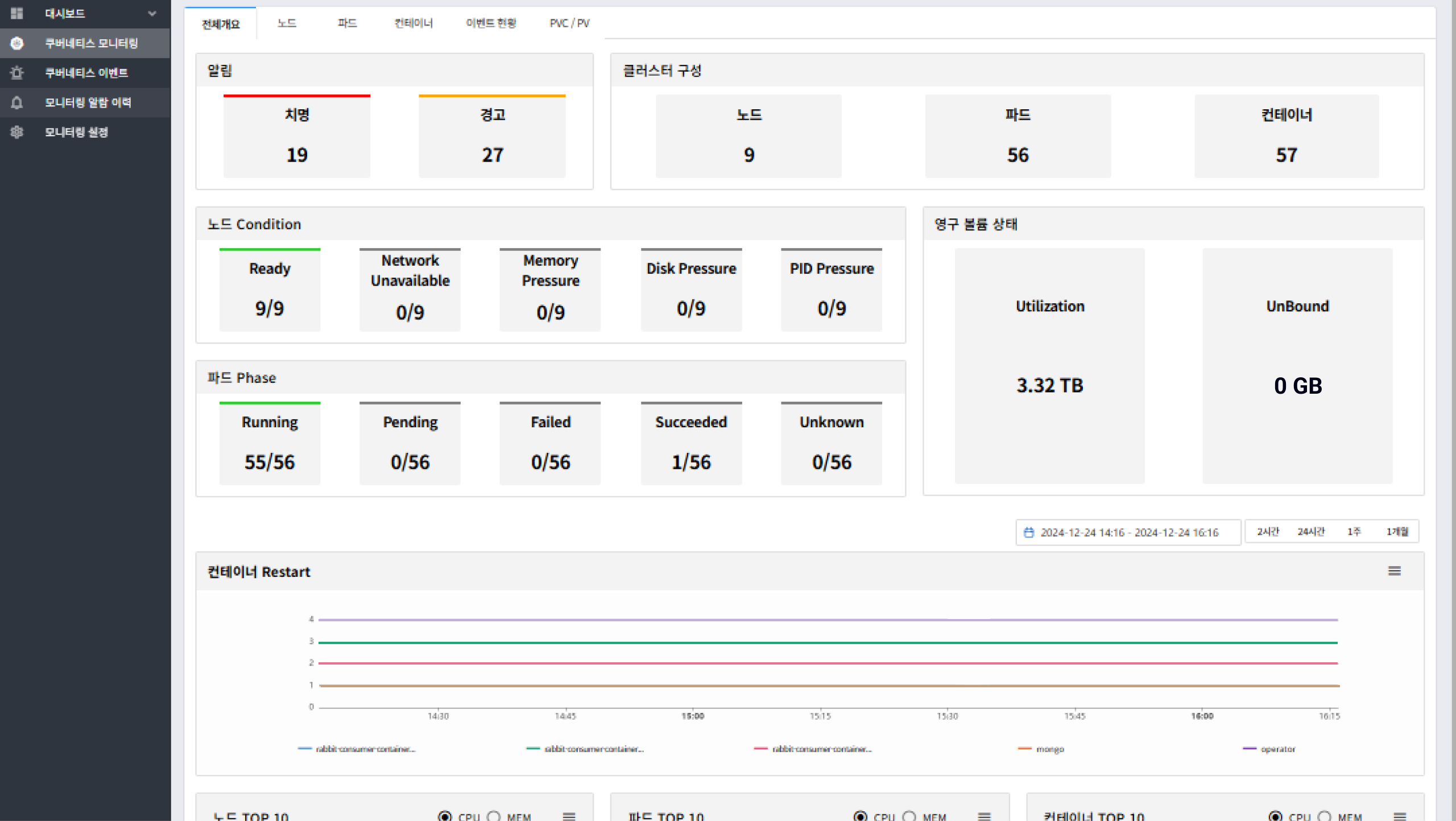This screenshot has height=821, width=1456.
Task: Open Pod TOP 10 panel hamburger menu
Action: coord(985,816)
